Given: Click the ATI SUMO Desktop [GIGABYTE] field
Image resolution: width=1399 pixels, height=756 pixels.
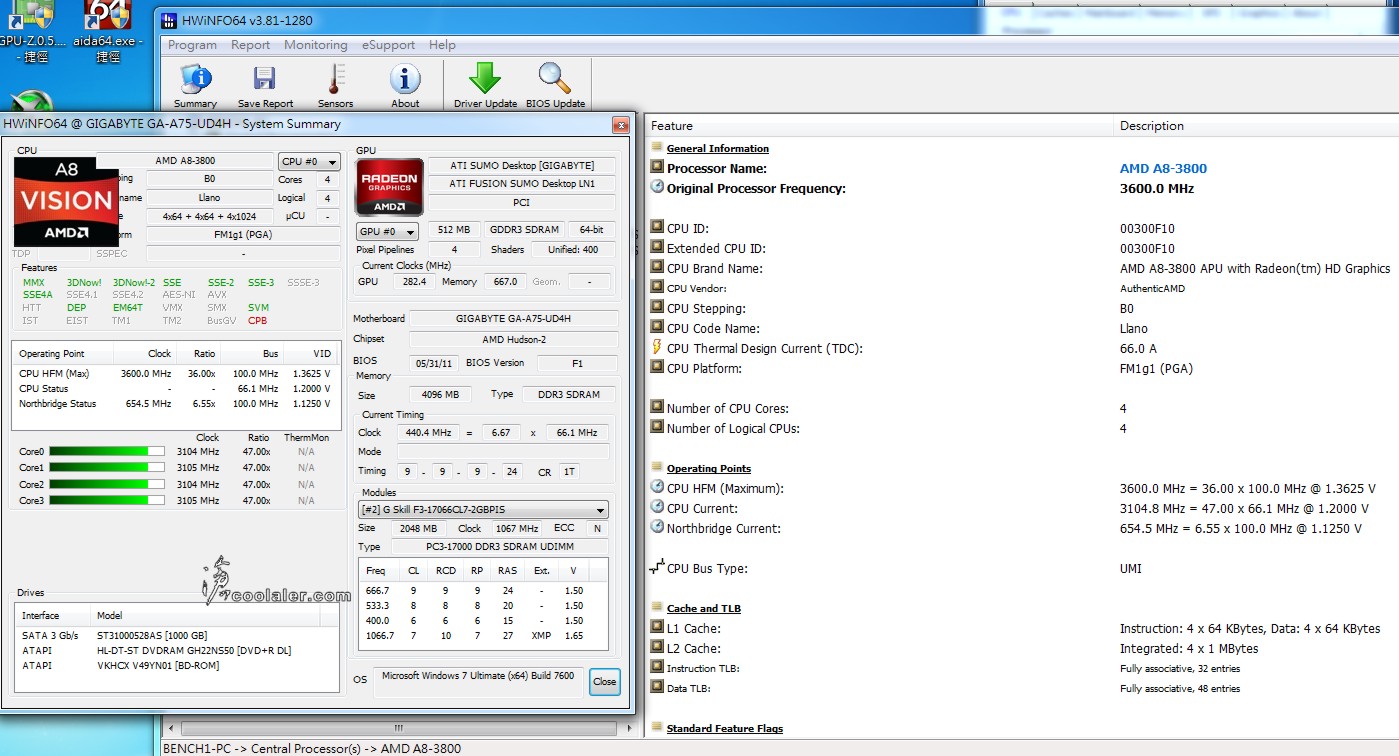Looking at the screenshot, I should (x=521, y=166).
